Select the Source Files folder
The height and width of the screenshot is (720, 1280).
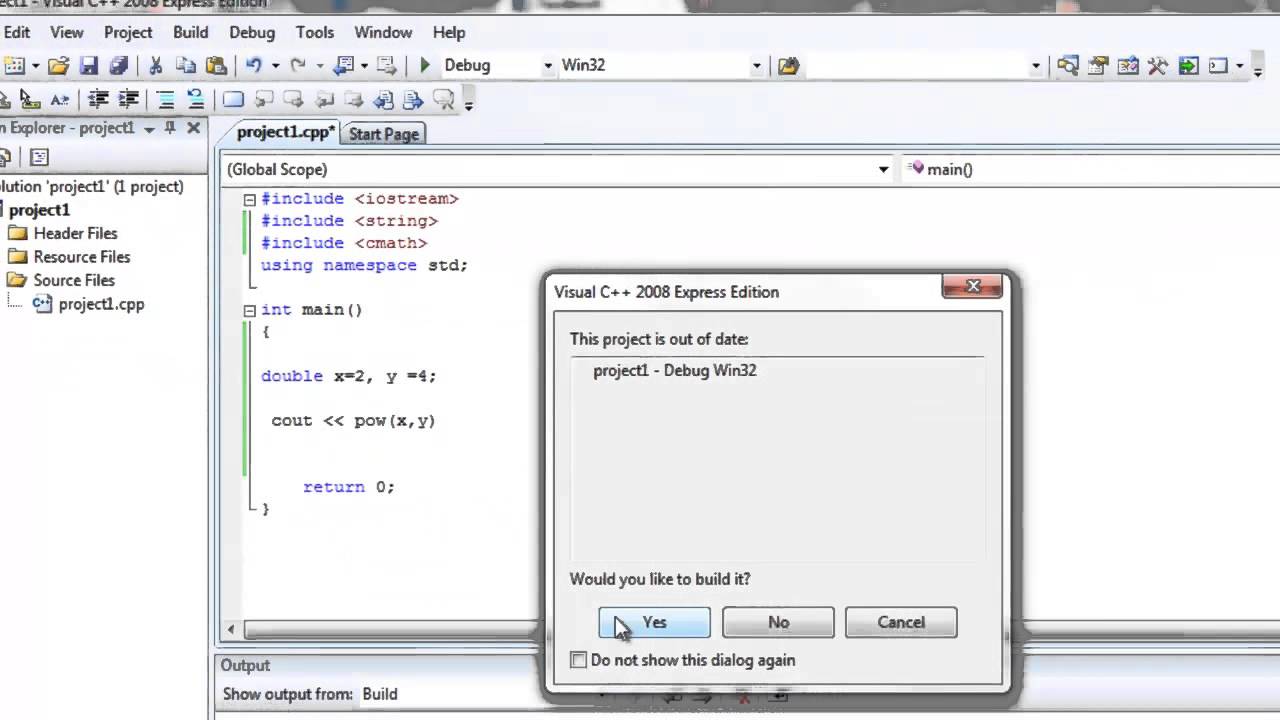coord(74,280)
